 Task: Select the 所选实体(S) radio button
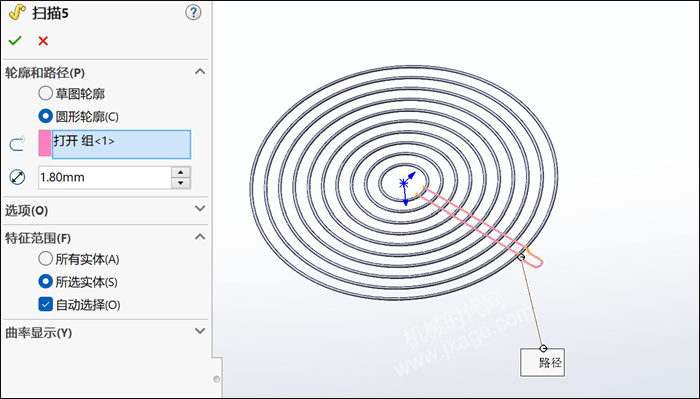tap(45, 282)
